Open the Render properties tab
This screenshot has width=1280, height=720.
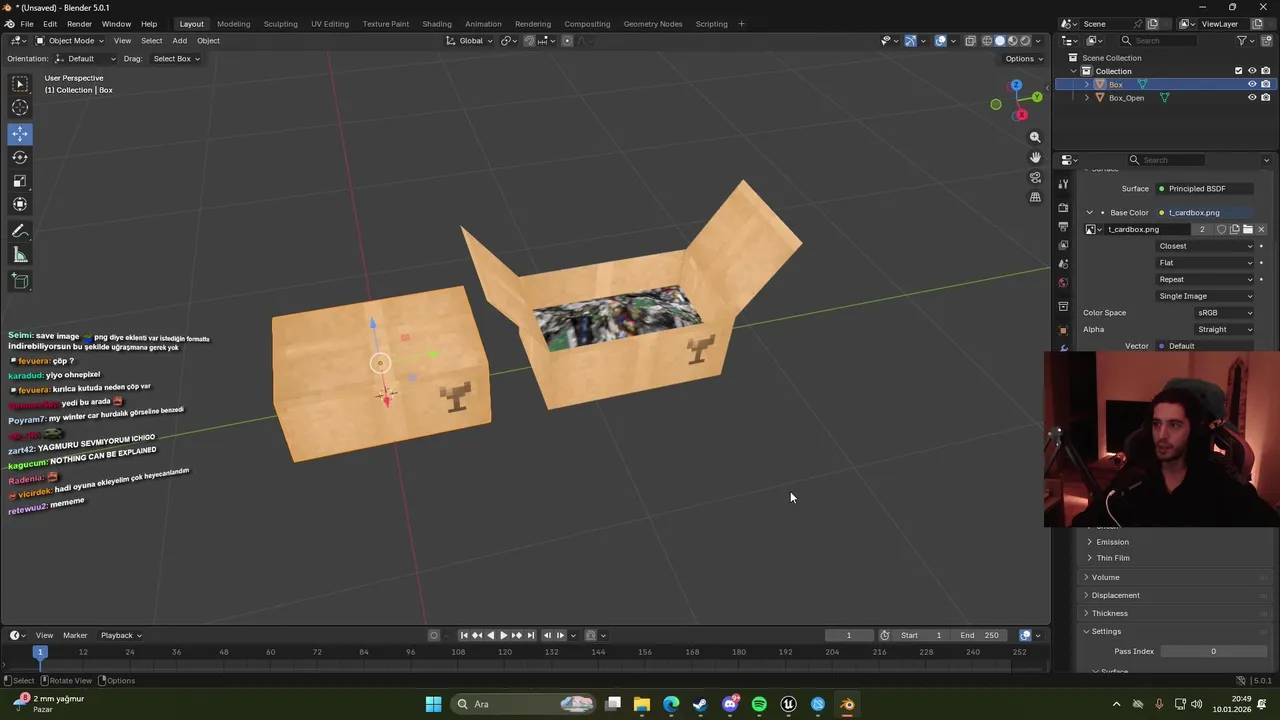(x=1063, y=207)
